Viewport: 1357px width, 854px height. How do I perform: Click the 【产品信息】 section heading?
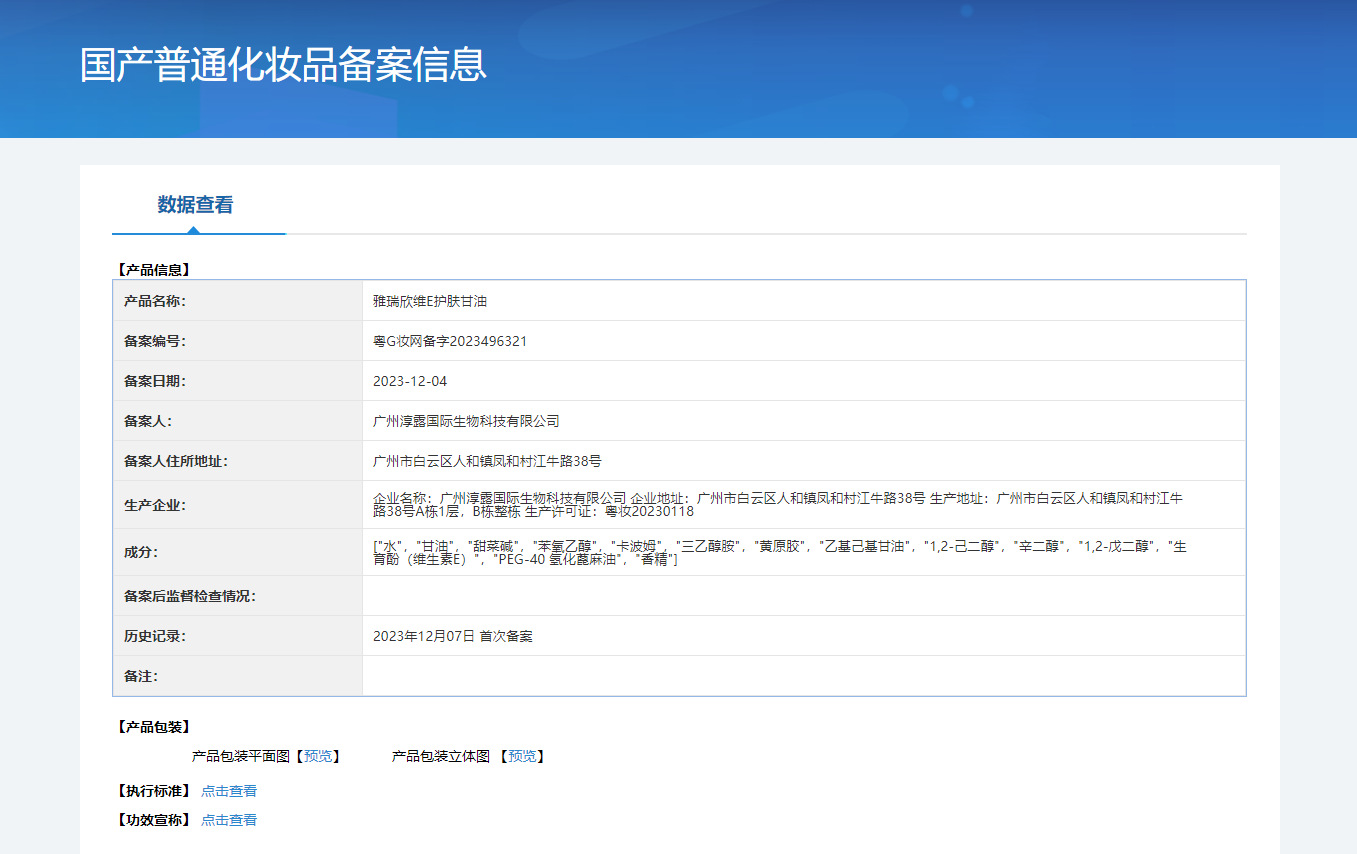point(153,270)
